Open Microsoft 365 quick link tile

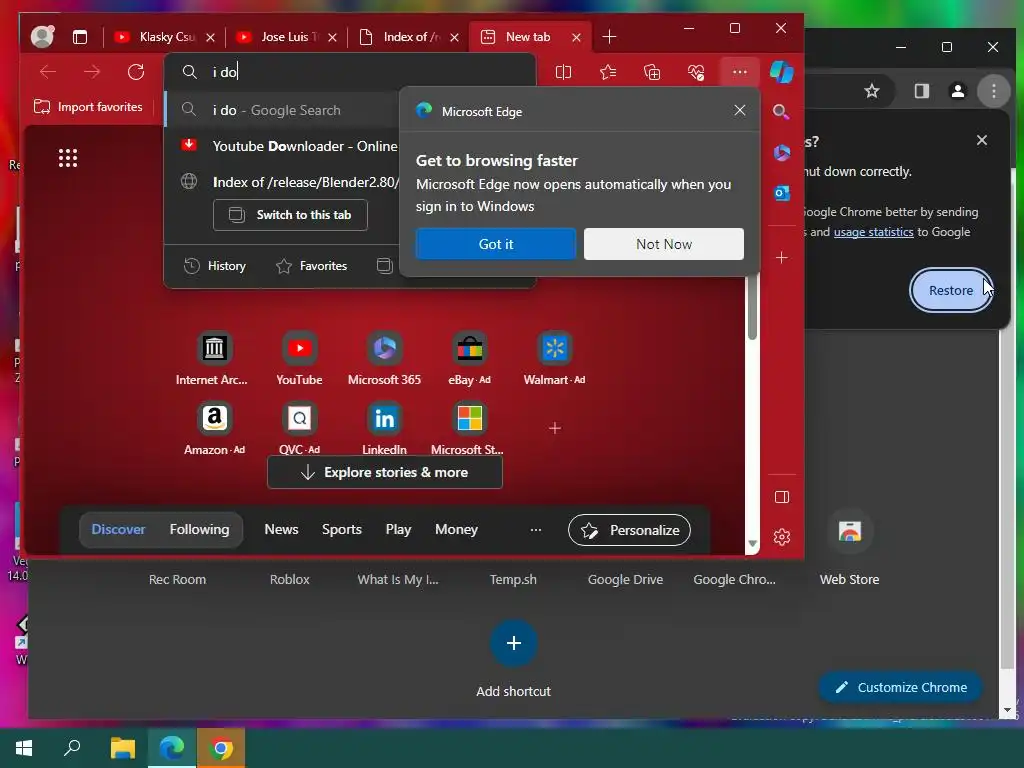tap(385, 359)
